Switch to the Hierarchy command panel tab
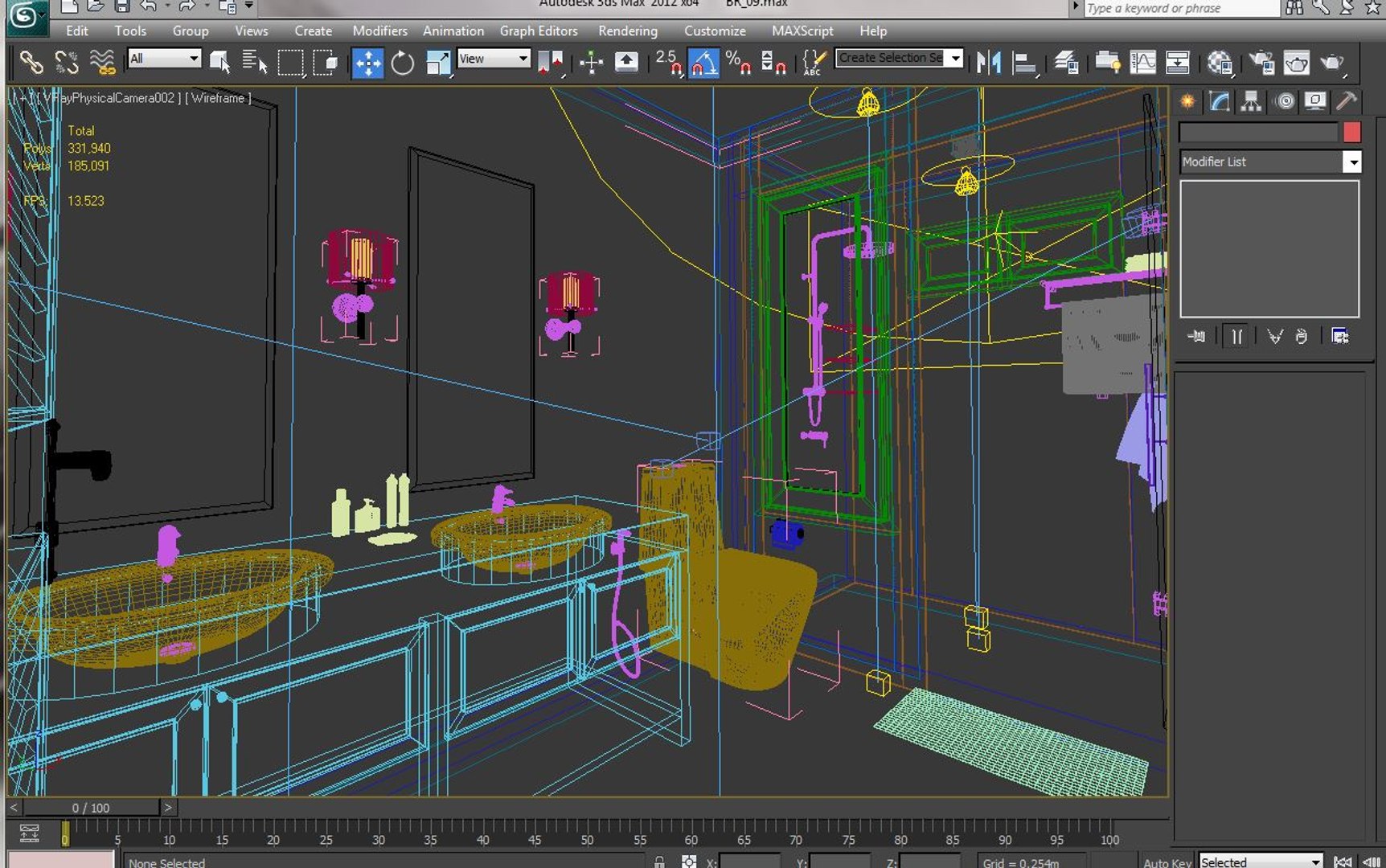This screenshot has height=868, width=1386. pyautogui.click(x=1251, y=101)
